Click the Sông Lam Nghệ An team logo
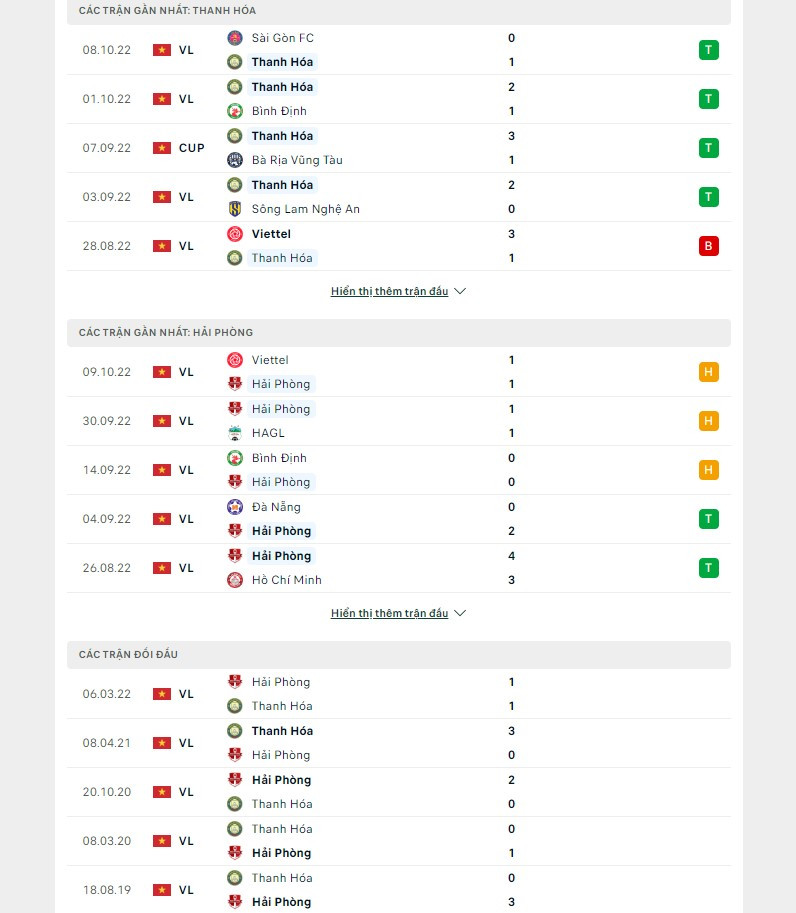 pyautogui.click(x=235, y=209)
